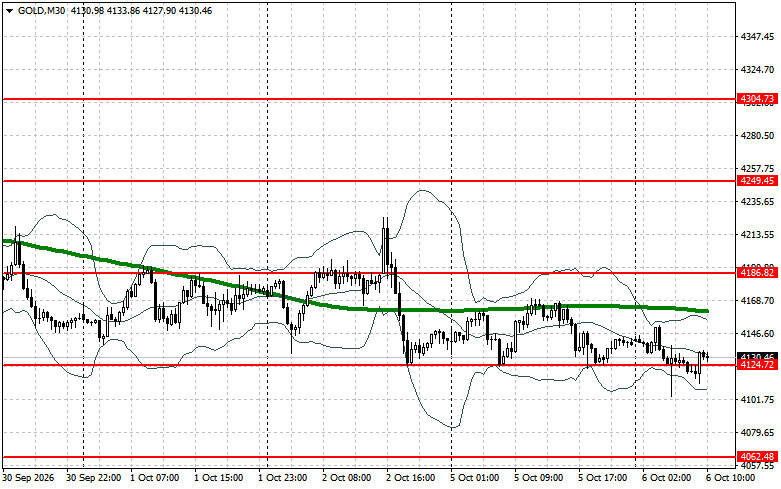Image resolution: width=781 pixels, height=489 pixels.
Task: Open the GOLD,M30 chart dropdown triangle
Action: 9,11
